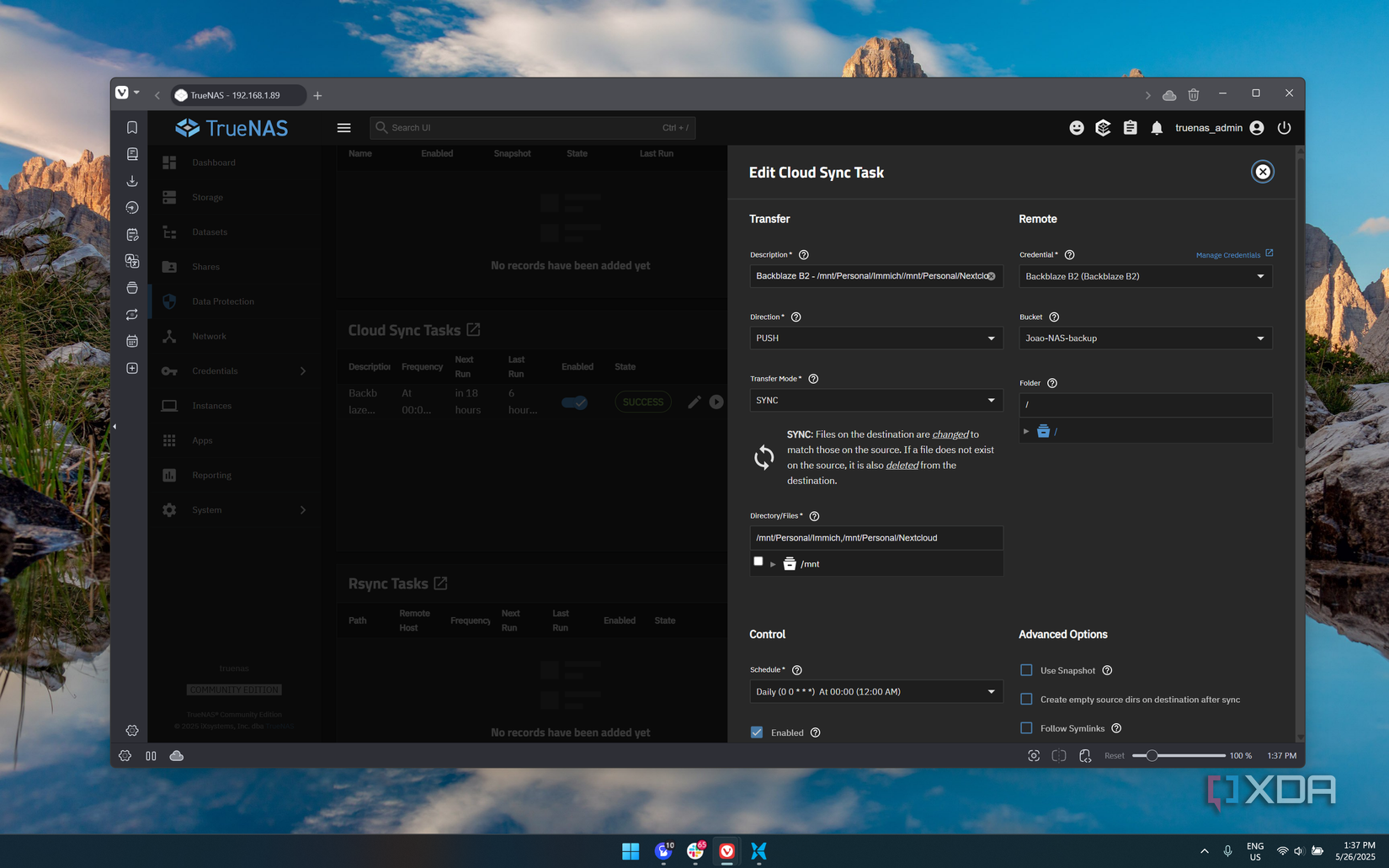Enable the Follow Symlinks checkbox

(1026, 727)
